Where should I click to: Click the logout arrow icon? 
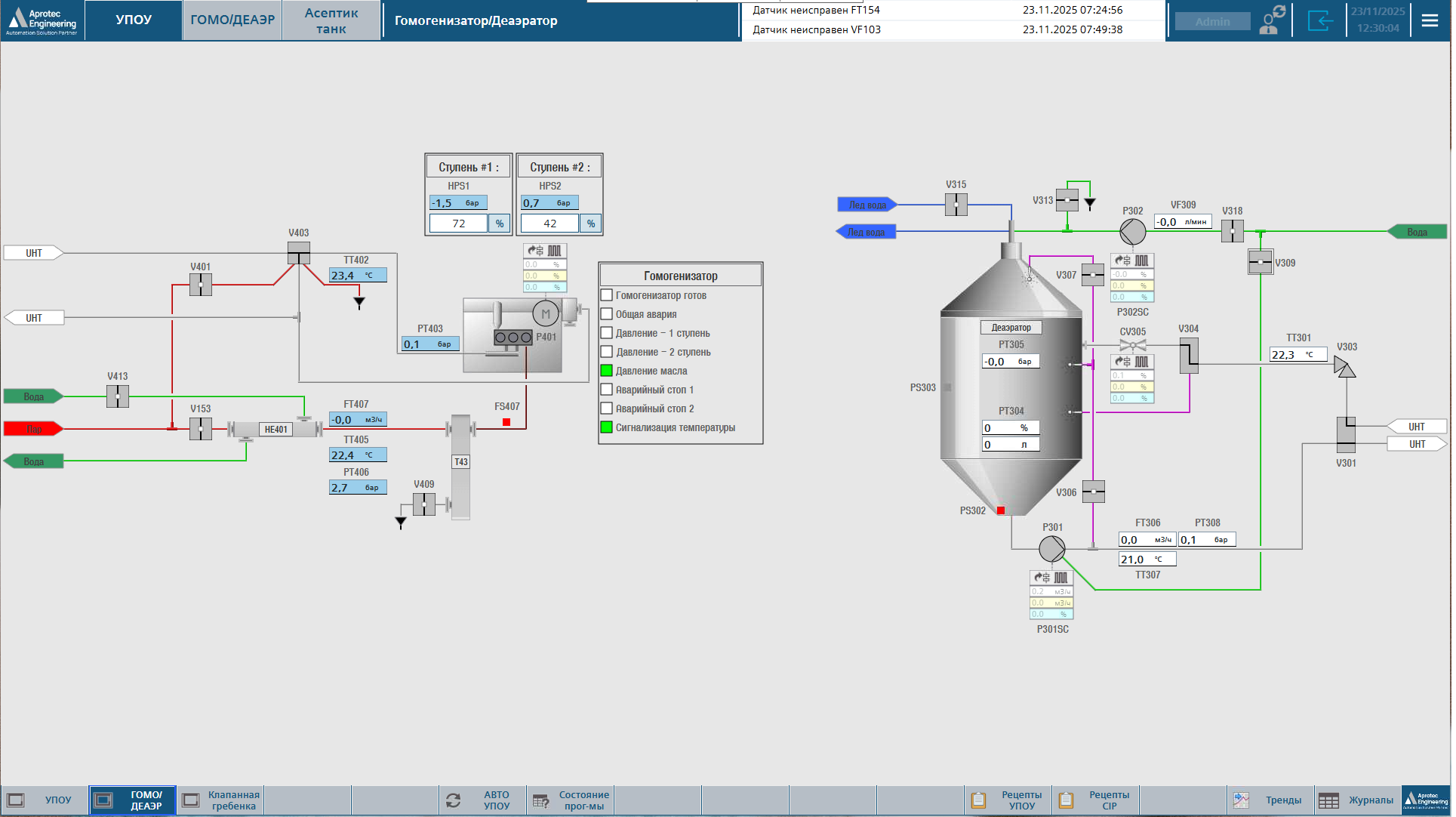[x=1320, y=21]
